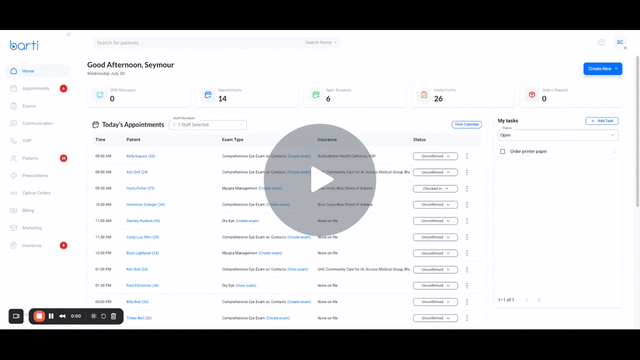The image size is (640, 360).
Task: Open three-dot menu for Cindy Lou Who row
Action: click(467, 237)
